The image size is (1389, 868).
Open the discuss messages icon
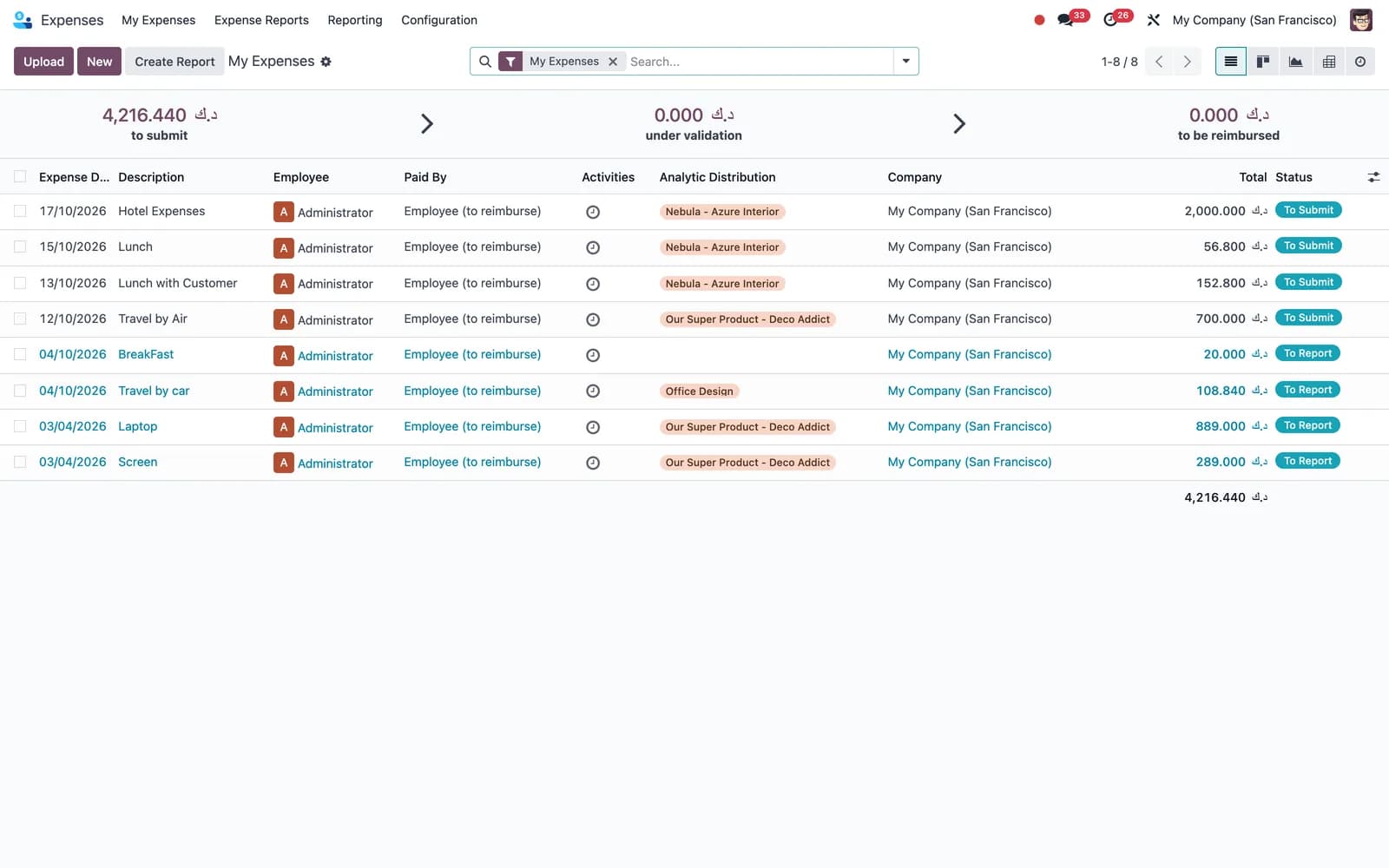(1065, 20)
